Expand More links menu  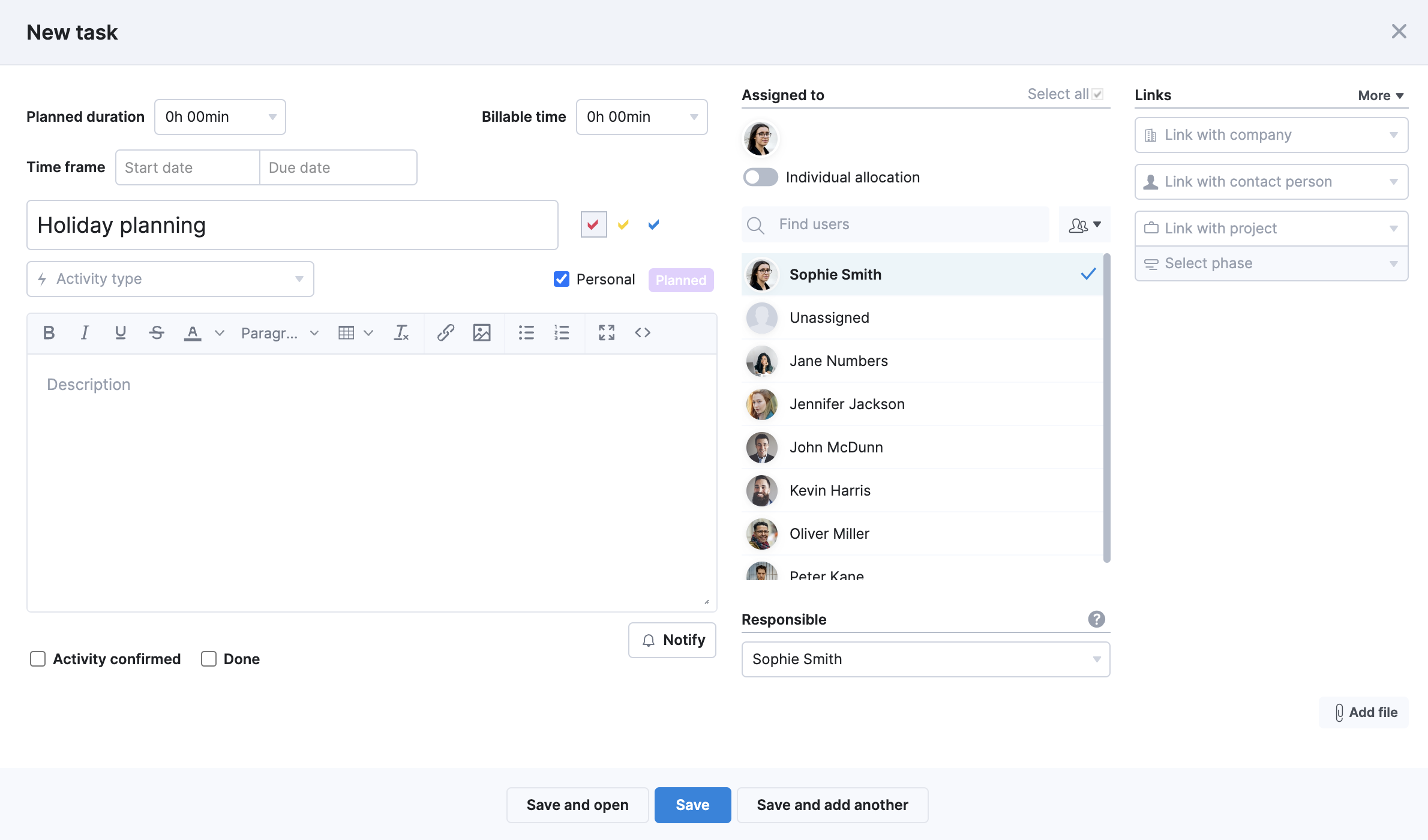tap(1381, 96)
